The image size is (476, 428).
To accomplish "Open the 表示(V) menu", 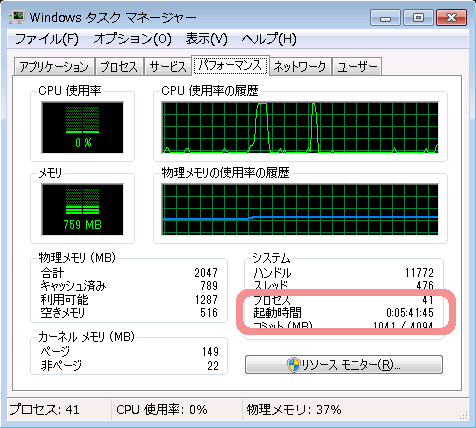I will click(207, 39).
